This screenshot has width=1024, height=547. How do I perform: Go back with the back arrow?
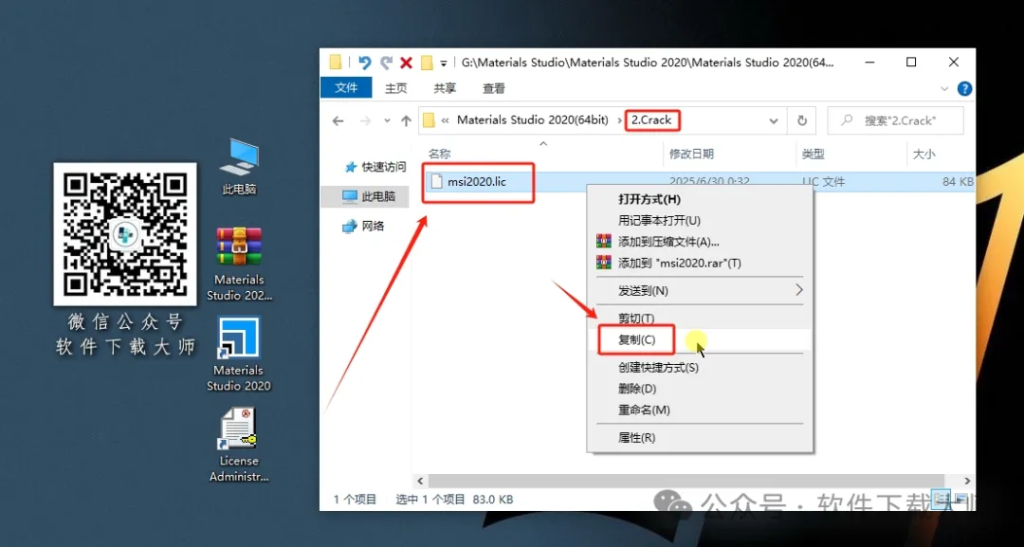(338, 121)
